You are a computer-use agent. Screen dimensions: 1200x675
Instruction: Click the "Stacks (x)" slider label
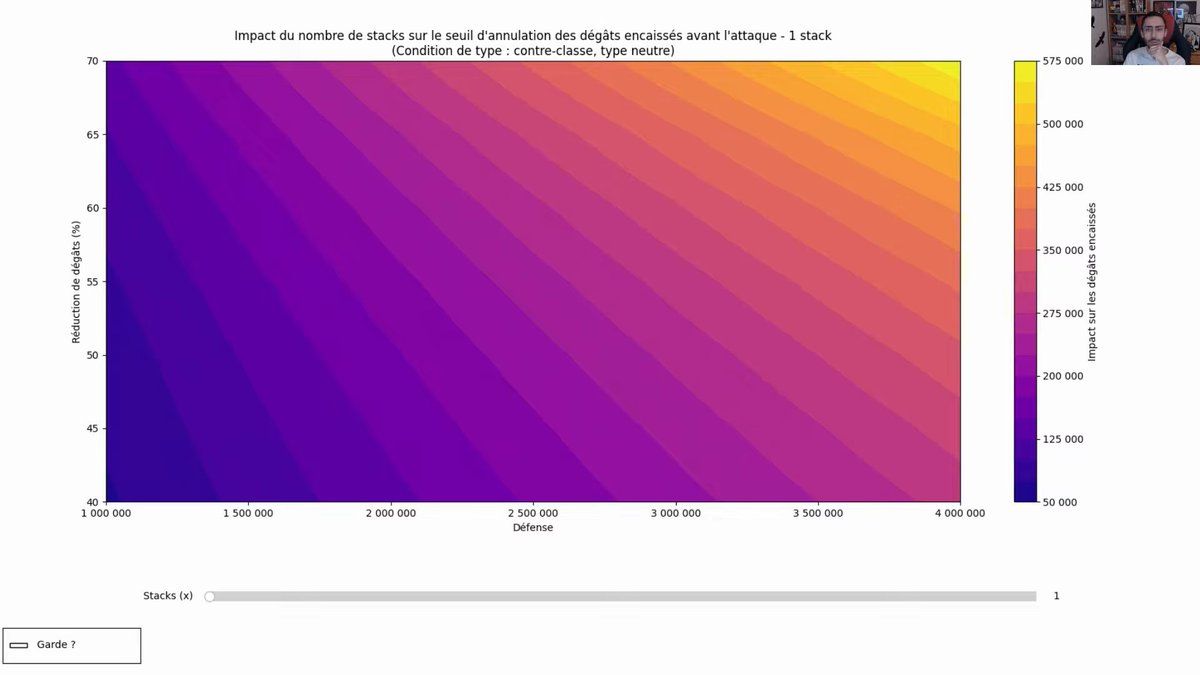coord(167,594)
